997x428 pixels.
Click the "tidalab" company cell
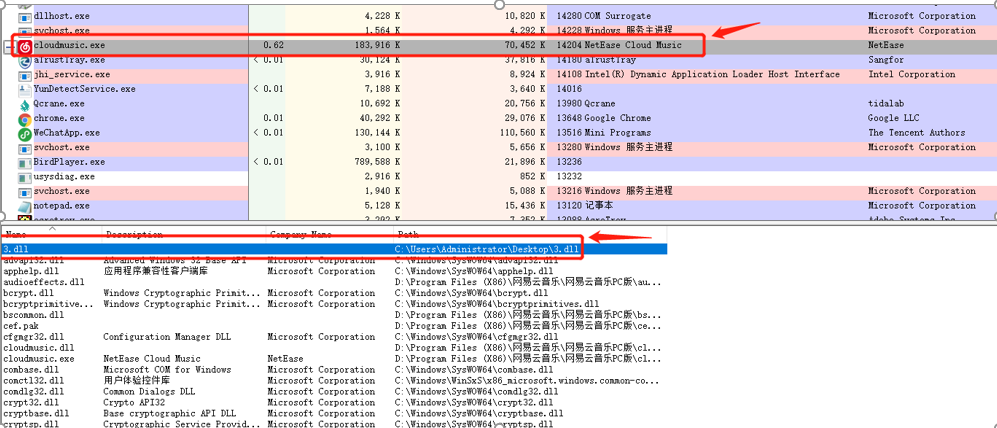pyautogui.click(x=886, y=104)
